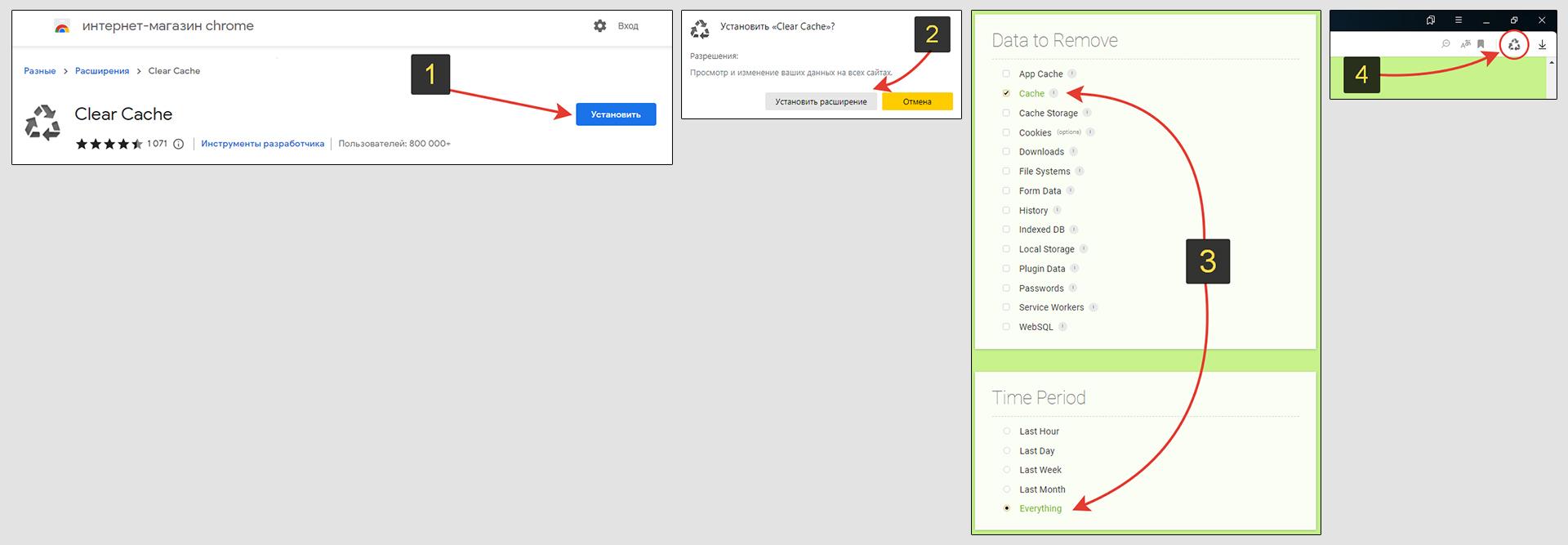This screenshot has height=545, width=1568.
Task: Tick the Plugin Data checkbox
Action: pos(1006,269)
